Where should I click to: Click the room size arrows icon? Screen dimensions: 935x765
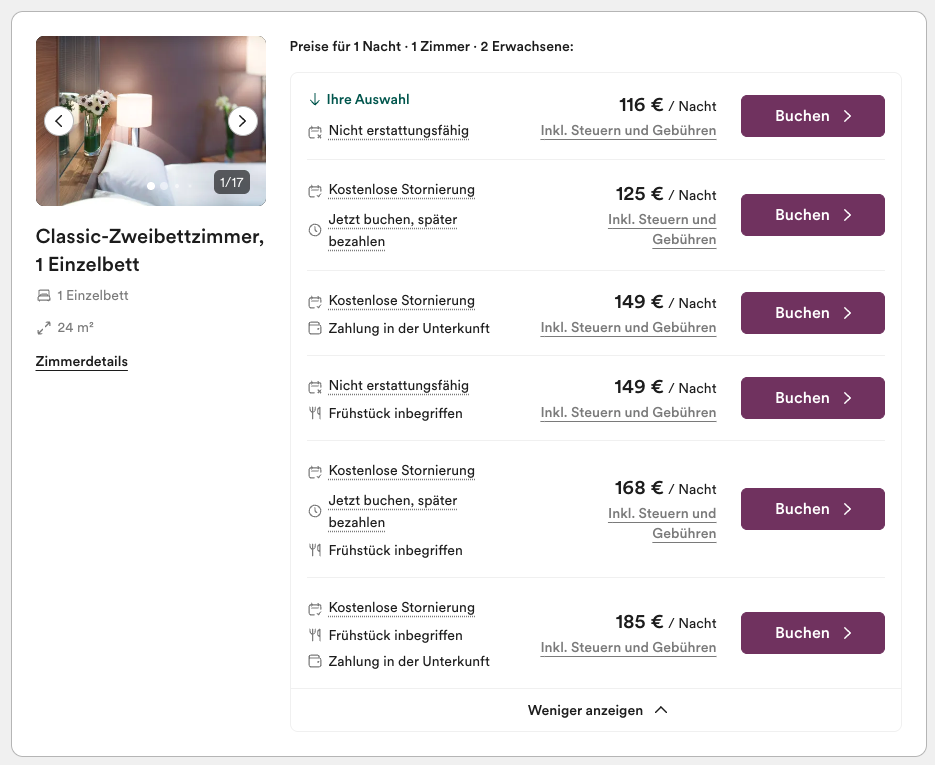pos(44,328)
